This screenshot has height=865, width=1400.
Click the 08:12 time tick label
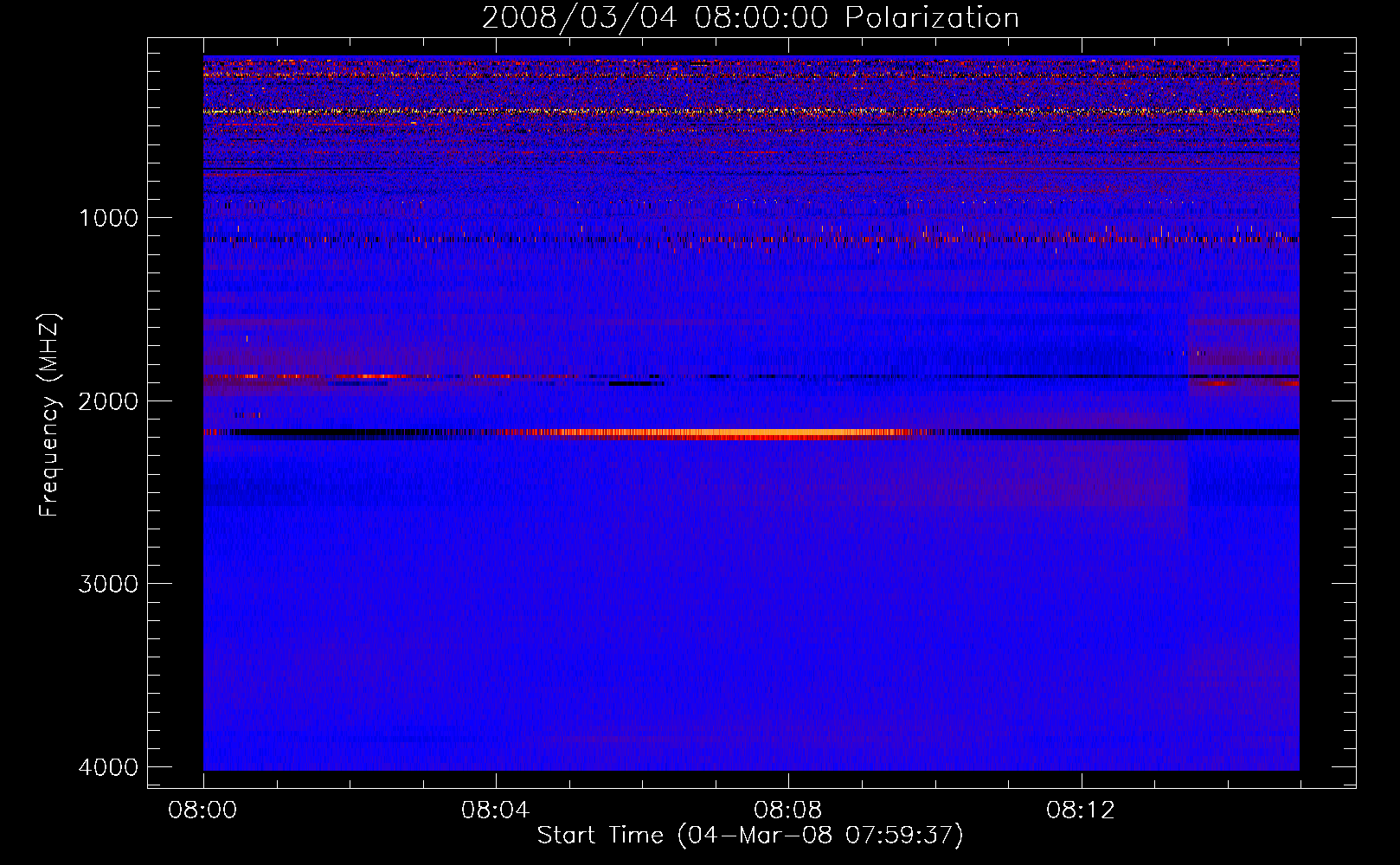point(1081,811)
